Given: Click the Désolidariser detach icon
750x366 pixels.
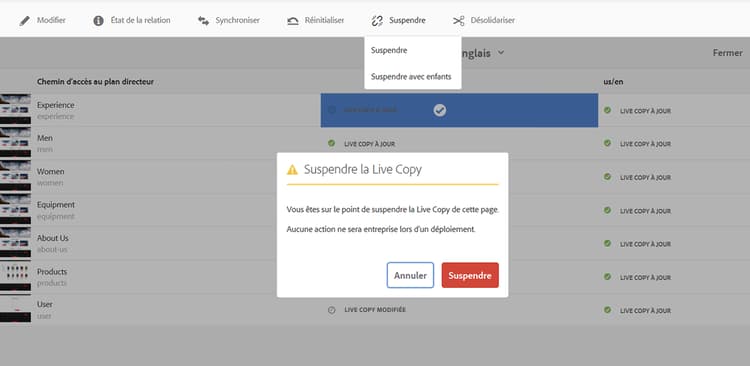Looking at the screenshot, I should [x=459, y=21].
